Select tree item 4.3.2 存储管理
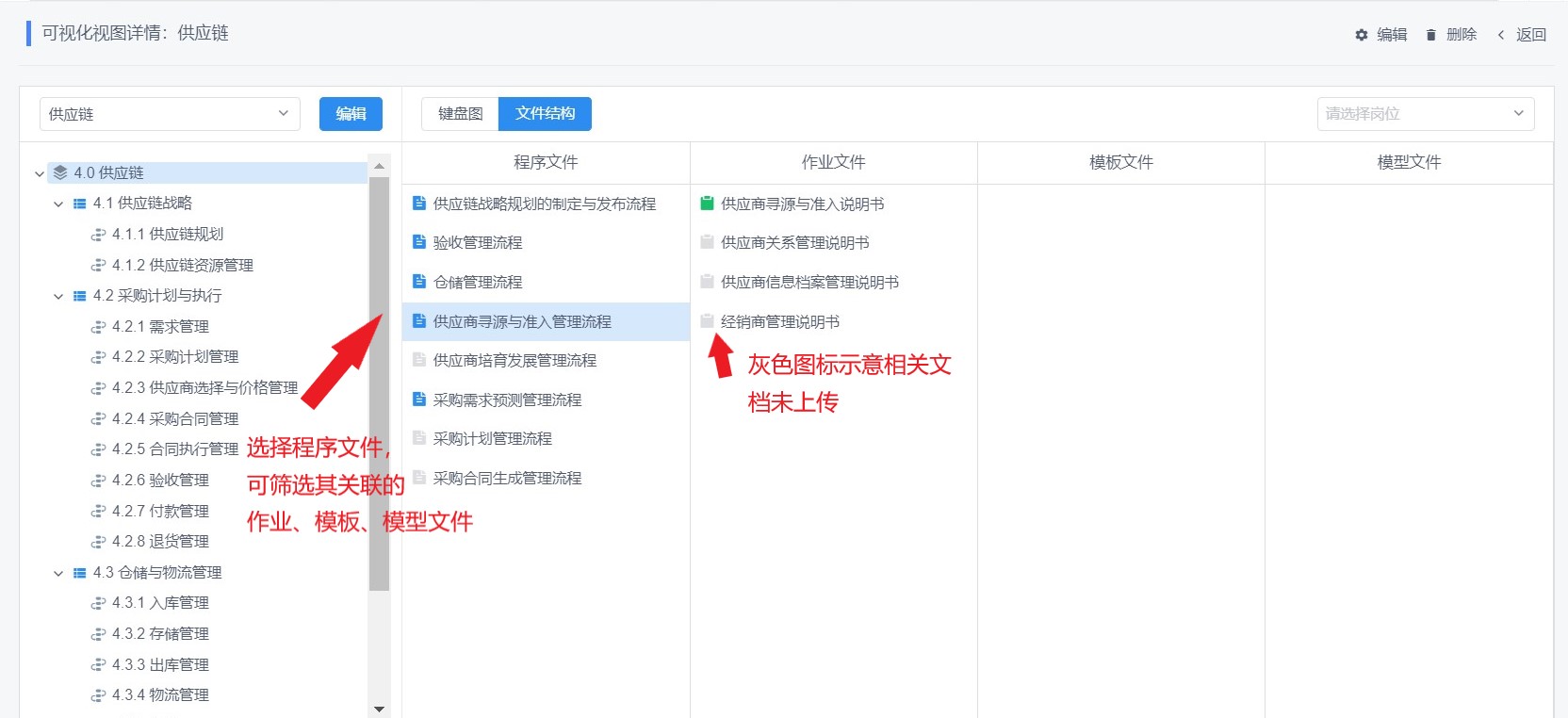1568x718 pixels. [x=160, y=634]
